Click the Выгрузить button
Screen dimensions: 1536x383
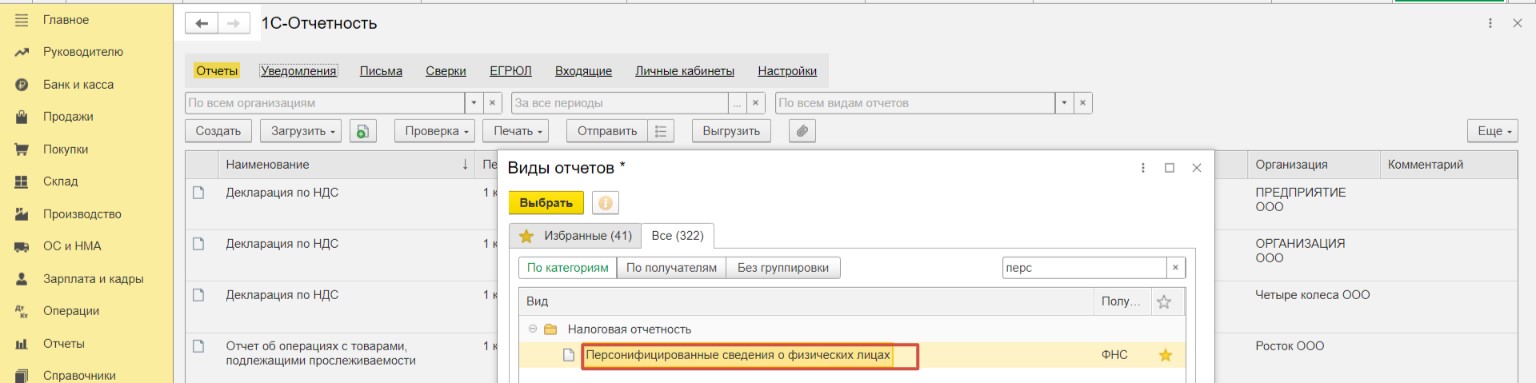[x=732, y=131]
